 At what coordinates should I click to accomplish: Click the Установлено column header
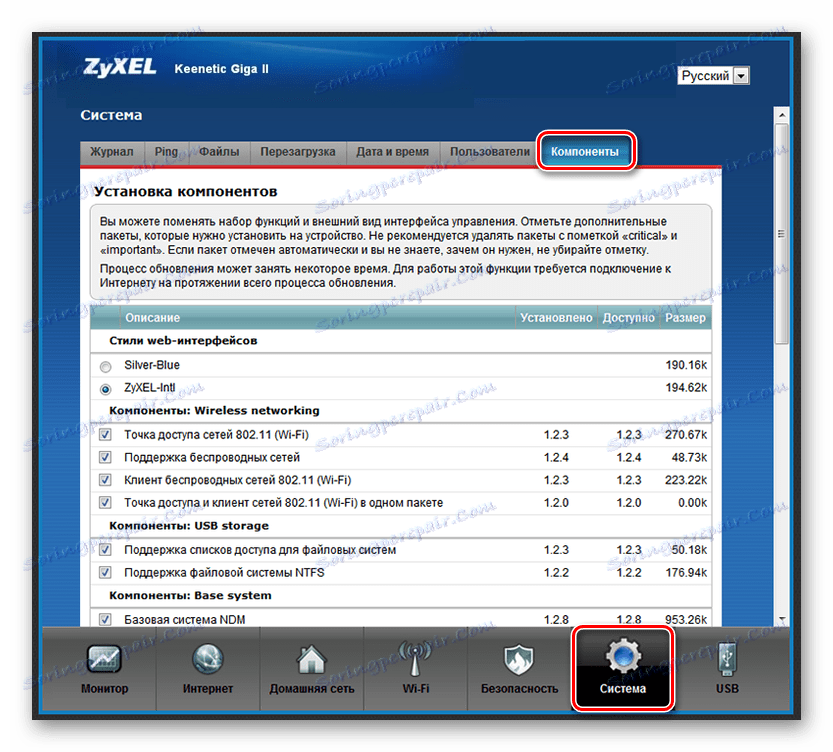tap(556, 318)
